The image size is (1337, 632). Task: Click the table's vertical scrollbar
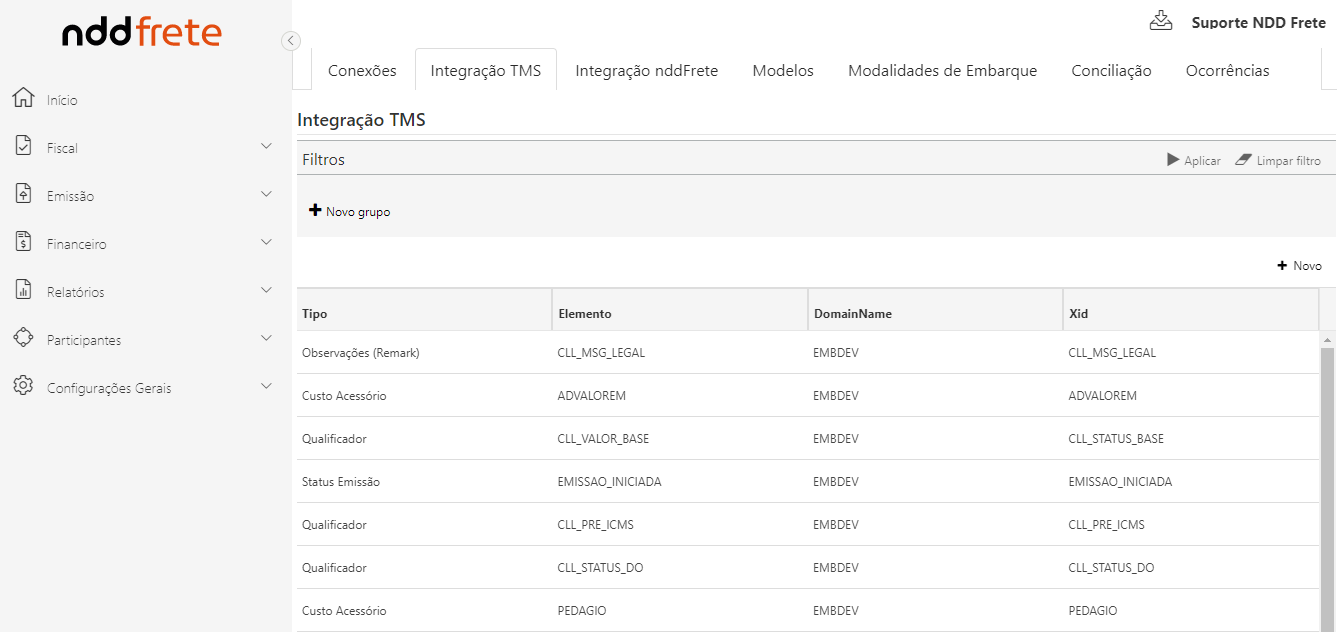coord(1327,480)
